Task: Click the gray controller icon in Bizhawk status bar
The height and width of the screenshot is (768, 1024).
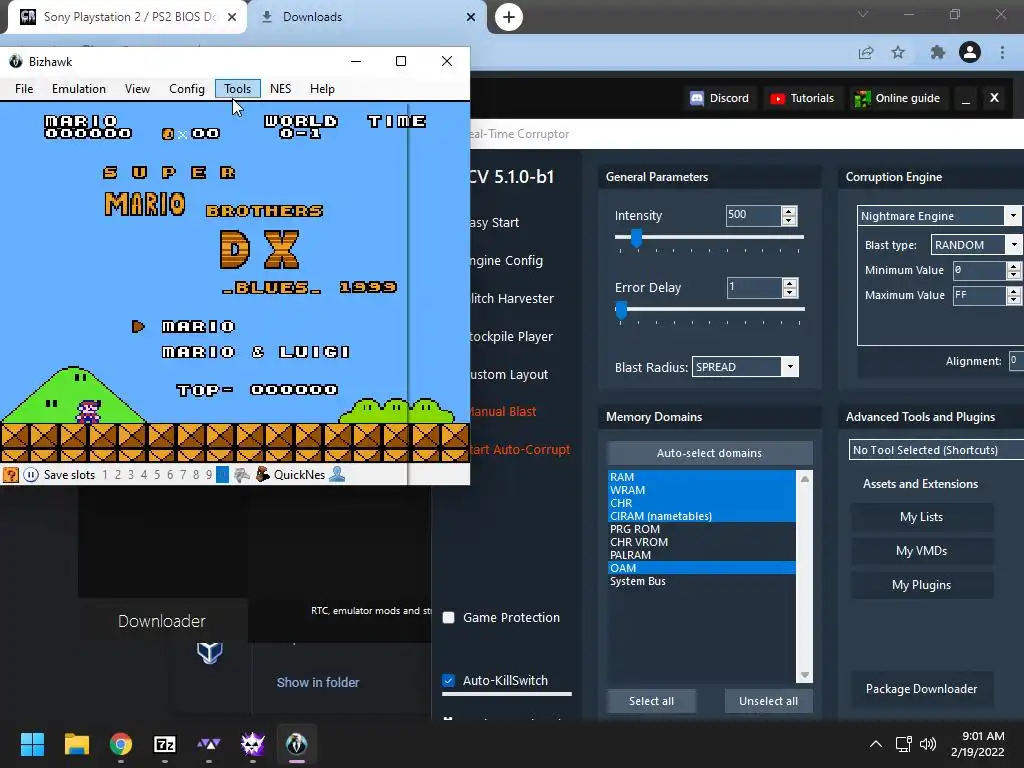Action: click(242, 475)
